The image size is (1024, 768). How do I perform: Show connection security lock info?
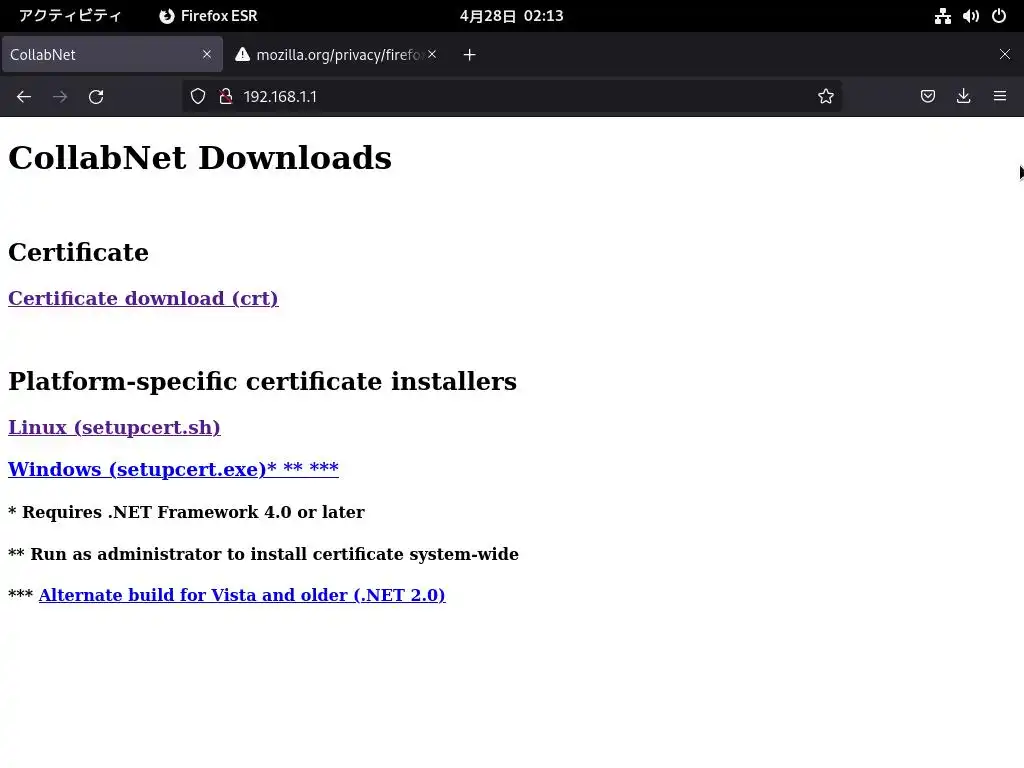[226, 97]
